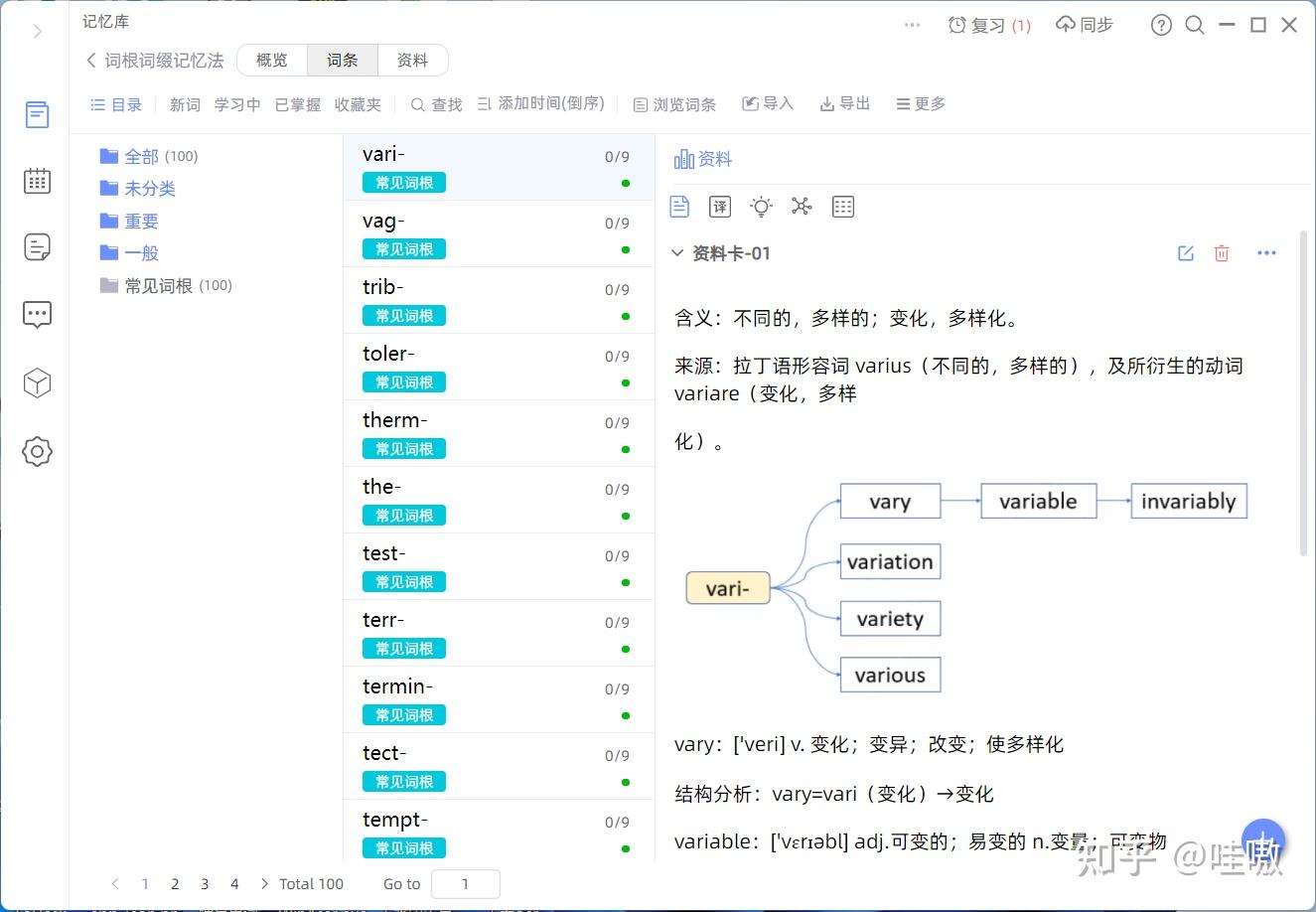Screen dimensions: 1316x912
Task: Select the document view icon
Action: point(679,206)
